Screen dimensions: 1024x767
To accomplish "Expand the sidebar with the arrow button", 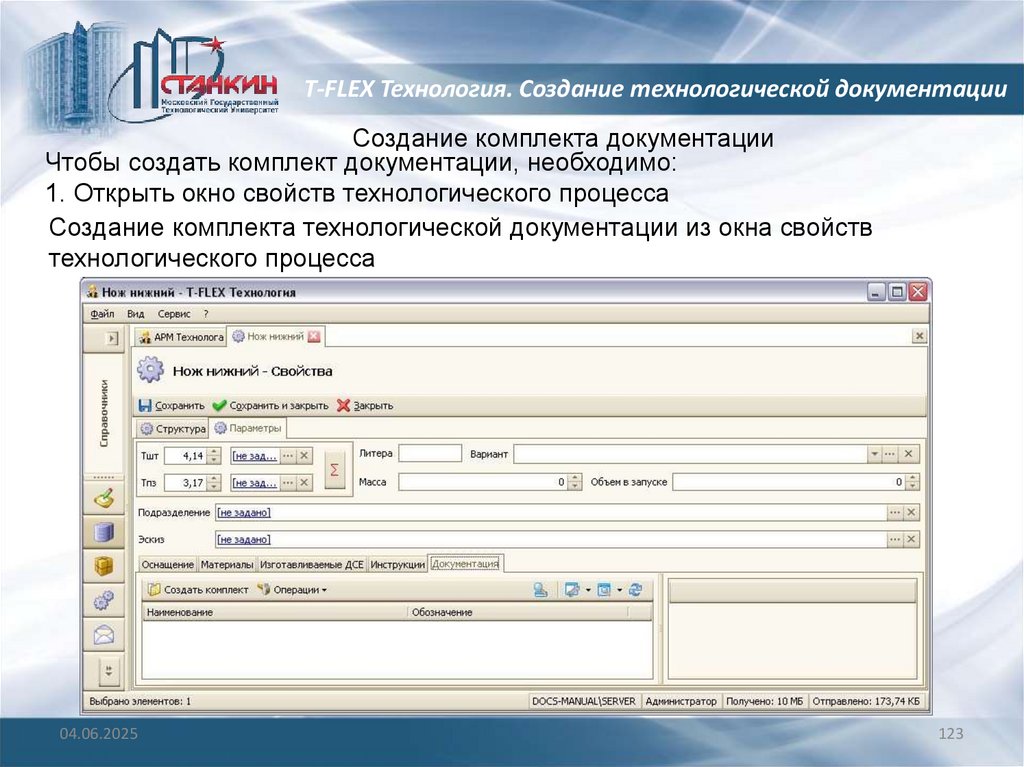I will click(112, 338).
